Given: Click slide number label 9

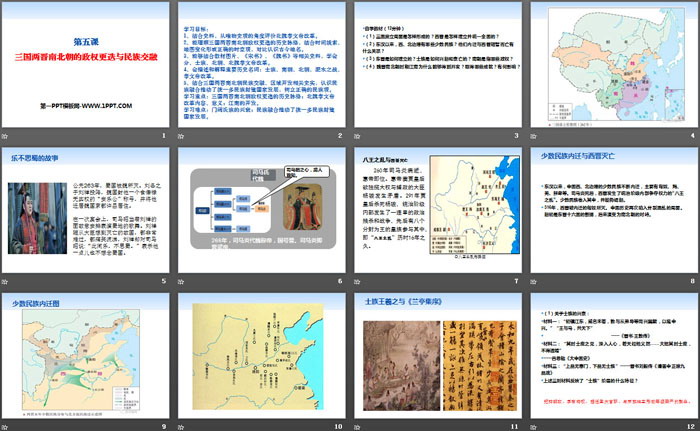Looking at the screenshot, I should (x=164, y=427).
